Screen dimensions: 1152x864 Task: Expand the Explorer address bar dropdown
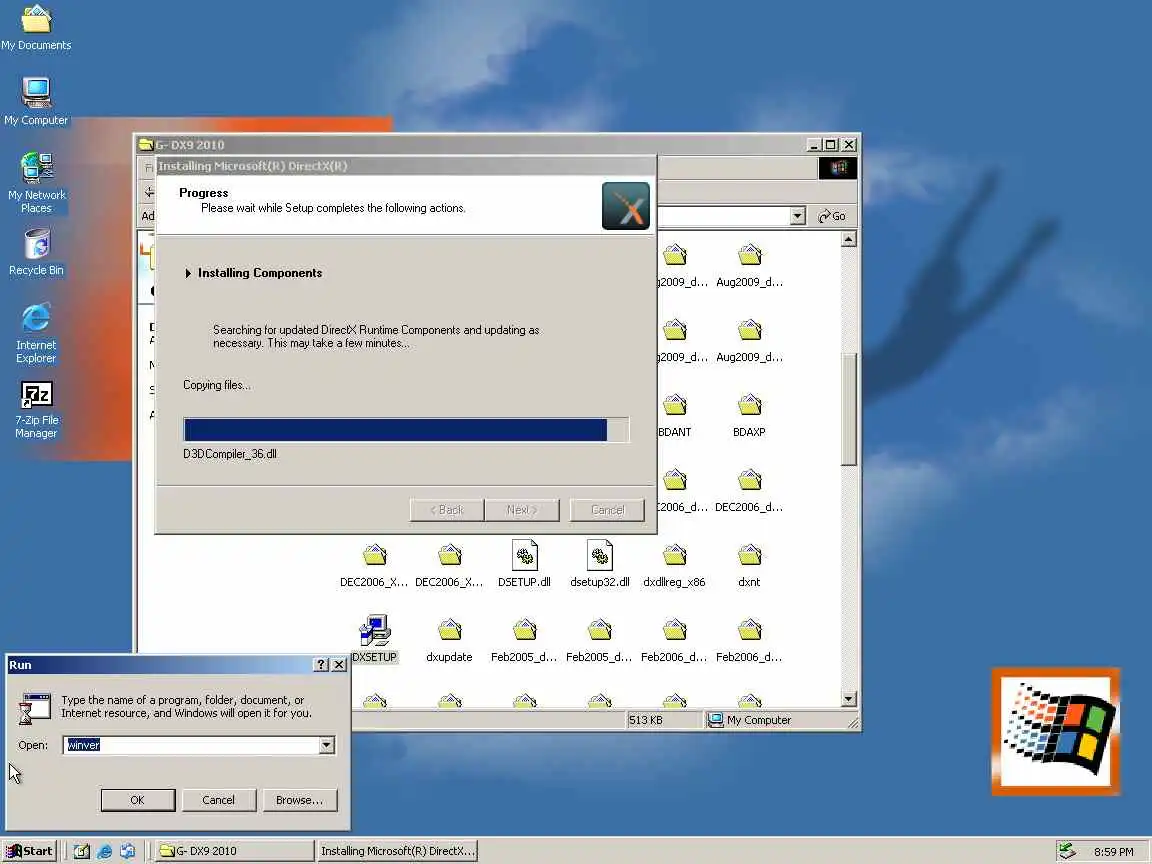[x=798, y=216]
